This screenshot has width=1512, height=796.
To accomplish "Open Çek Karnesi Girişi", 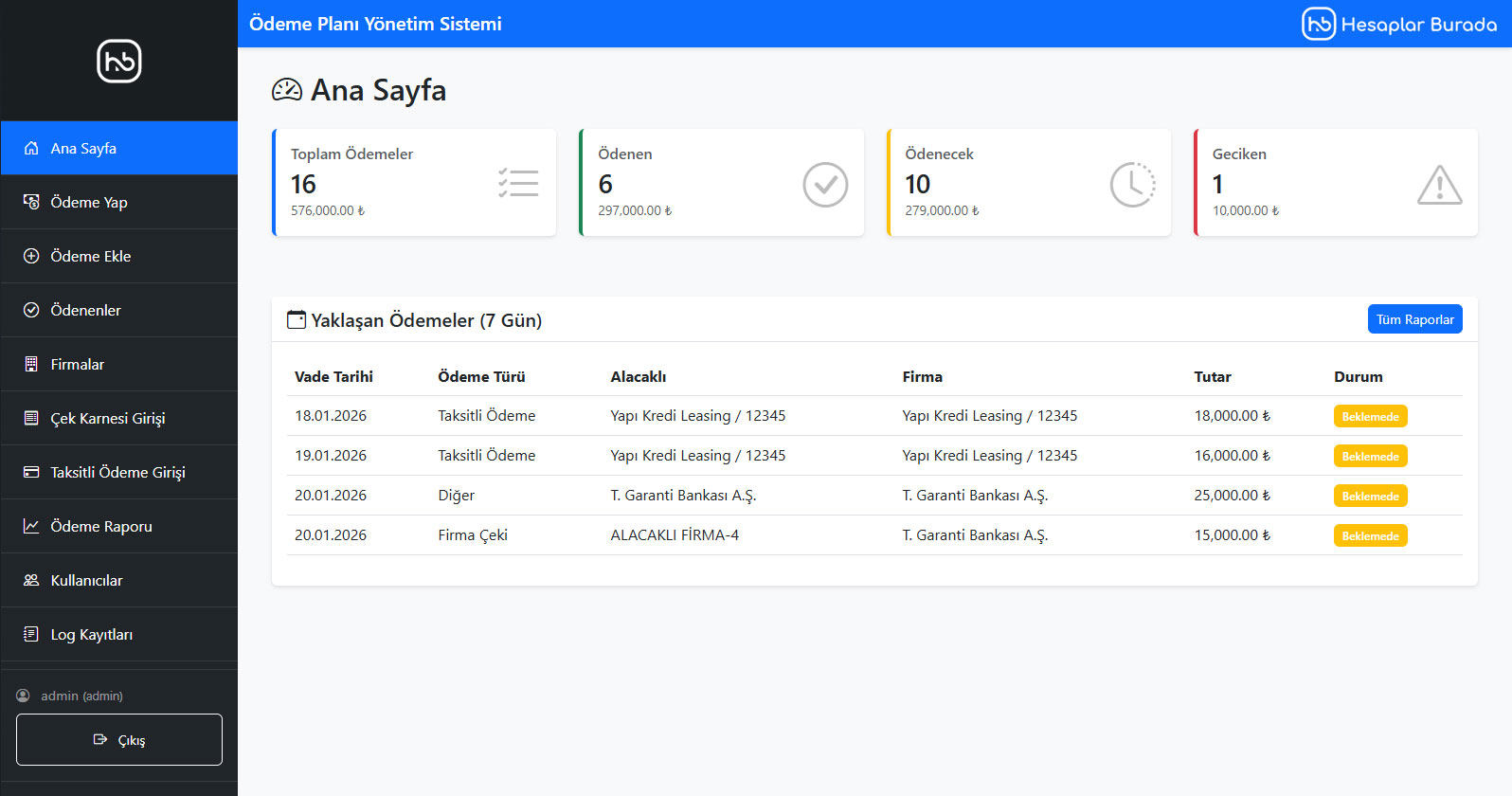I will (x=107, y=418).
